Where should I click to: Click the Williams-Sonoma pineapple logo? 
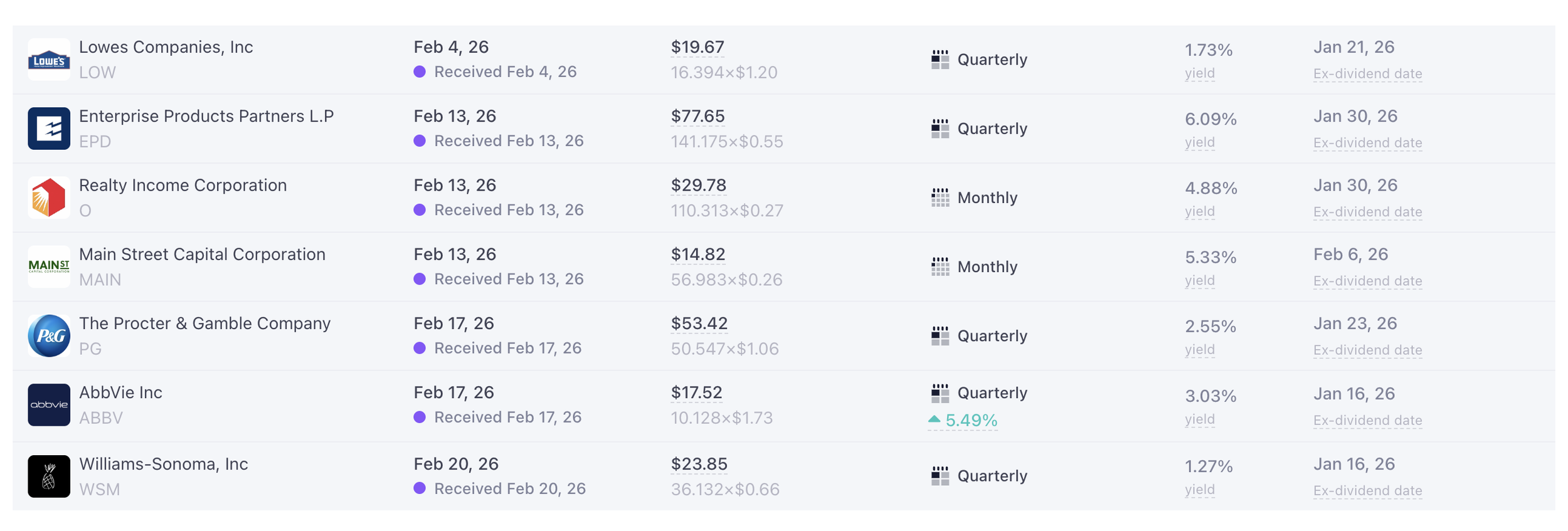click(49, 476)
